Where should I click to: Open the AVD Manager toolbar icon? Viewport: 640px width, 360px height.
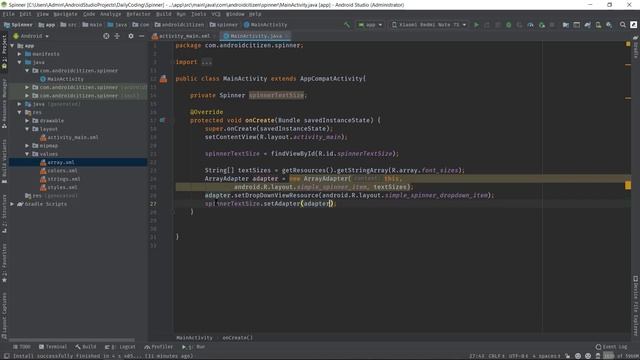tap(598, 25)
